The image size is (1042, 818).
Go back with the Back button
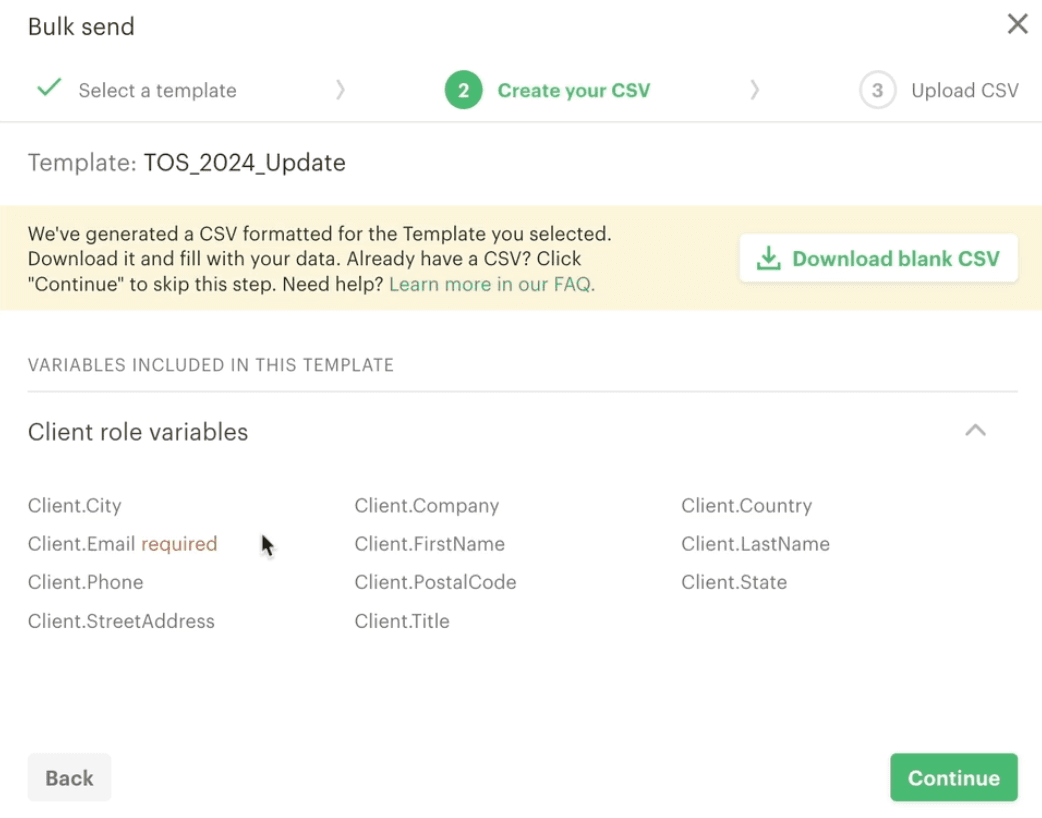pos(69,778)
